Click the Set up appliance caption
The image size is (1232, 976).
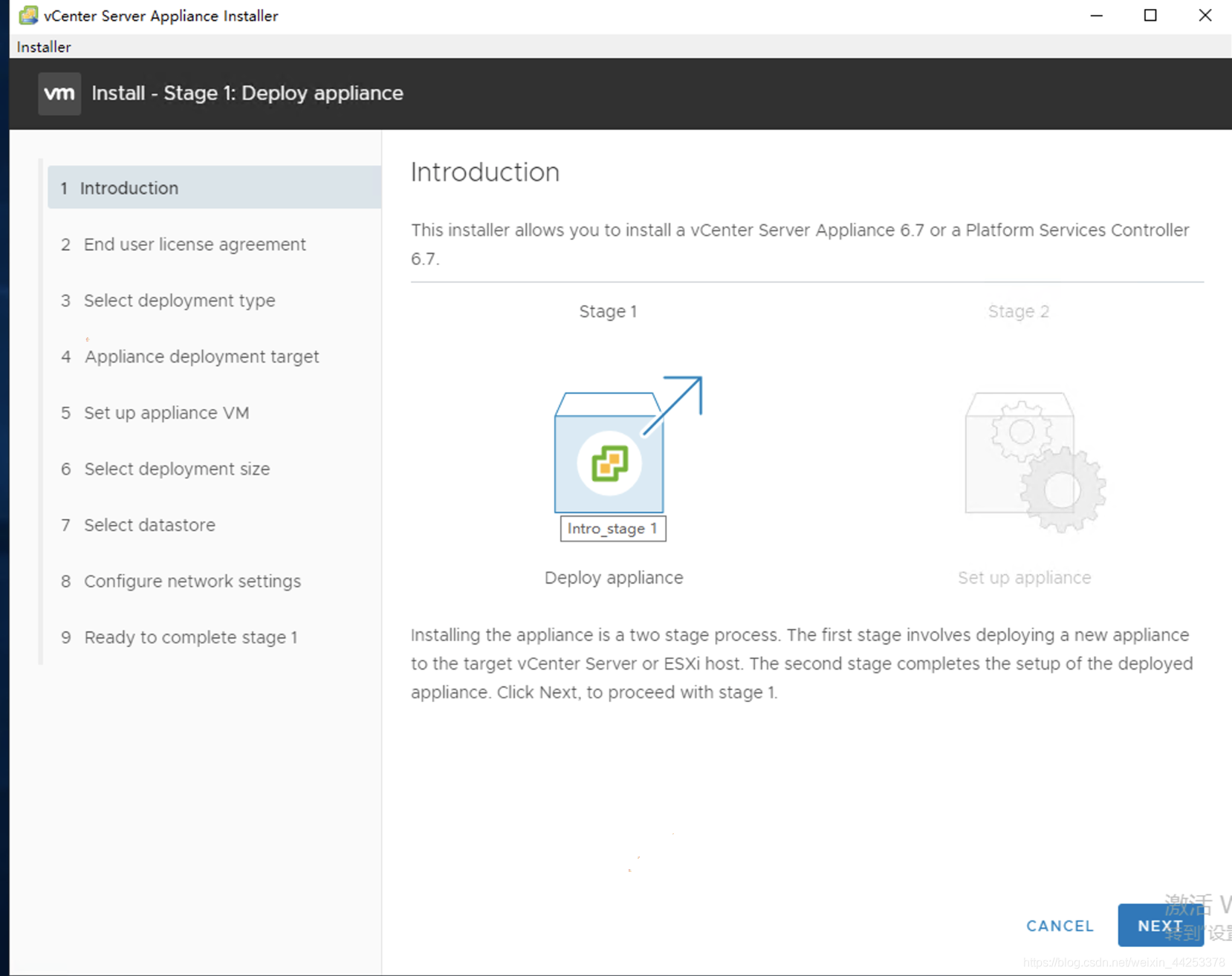pos(1024,578)
